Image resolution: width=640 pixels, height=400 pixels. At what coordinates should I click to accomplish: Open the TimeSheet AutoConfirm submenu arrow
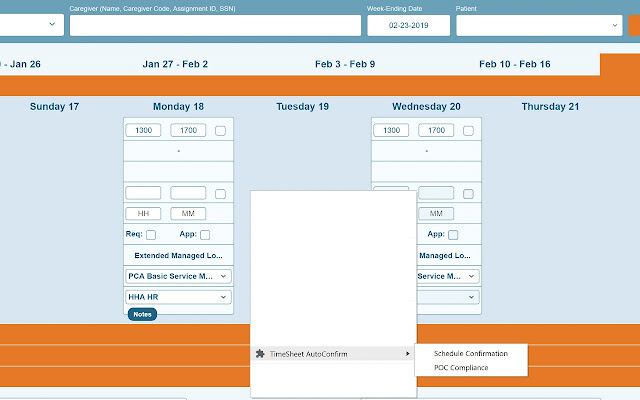(x=407, y=354)
